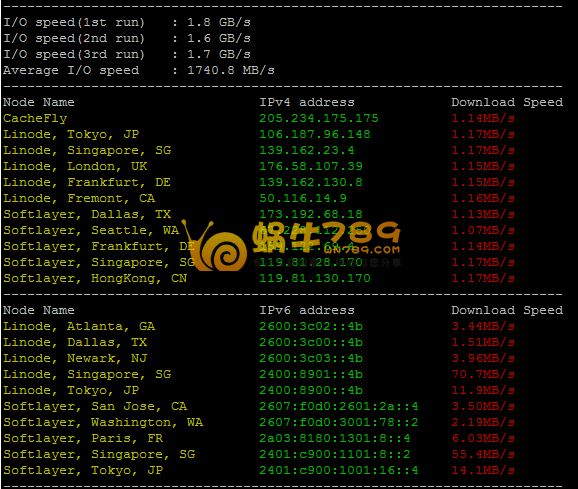The height and width of the screenshot is (489, 578).
Task: Select the IPv6 address 2607:f0d0:2601:2a::4
Action: pos(339,406)
